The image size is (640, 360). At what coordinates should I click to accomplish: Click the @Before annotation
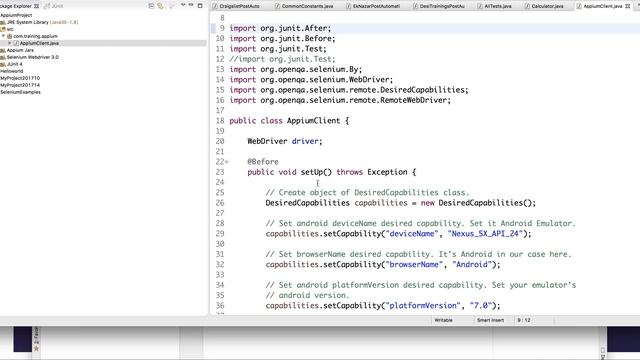263,162
